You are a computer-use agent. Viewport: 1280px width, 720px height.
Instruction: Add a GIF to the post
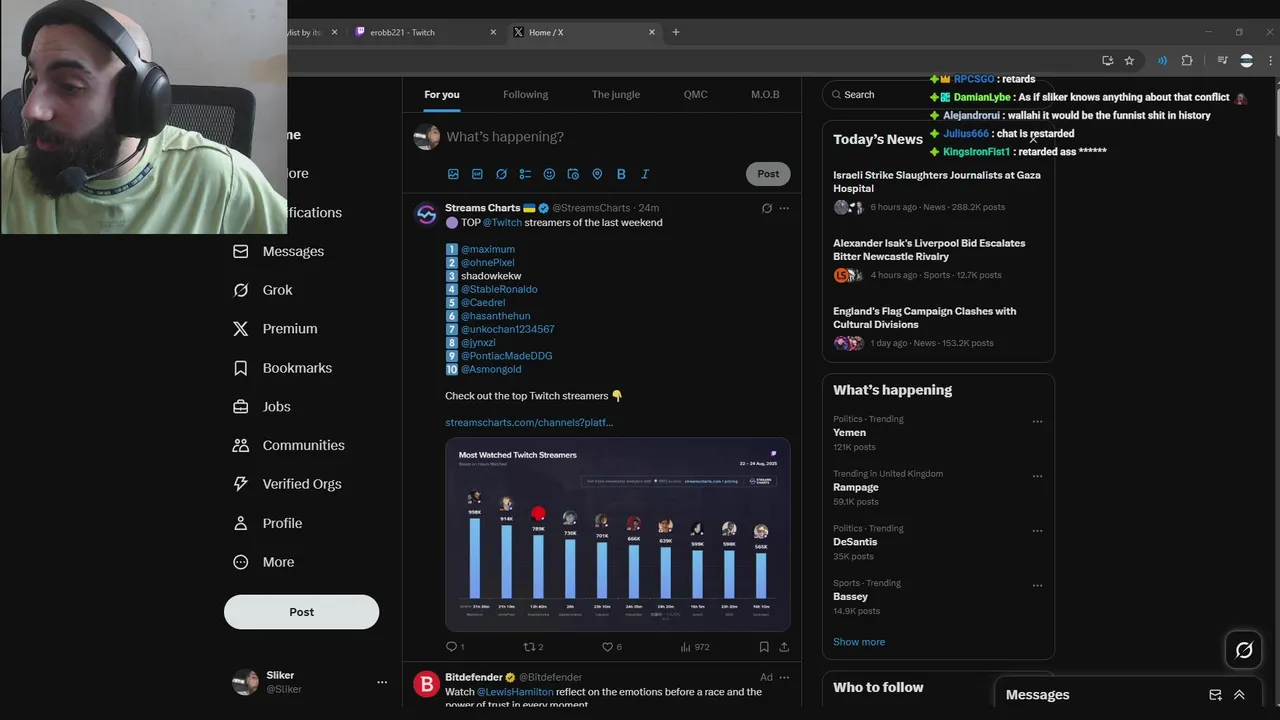tap(477, 174)
